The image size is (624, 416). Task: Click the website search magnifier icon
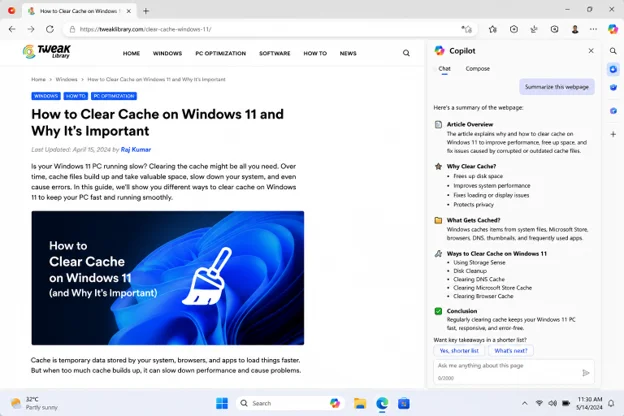406,53
